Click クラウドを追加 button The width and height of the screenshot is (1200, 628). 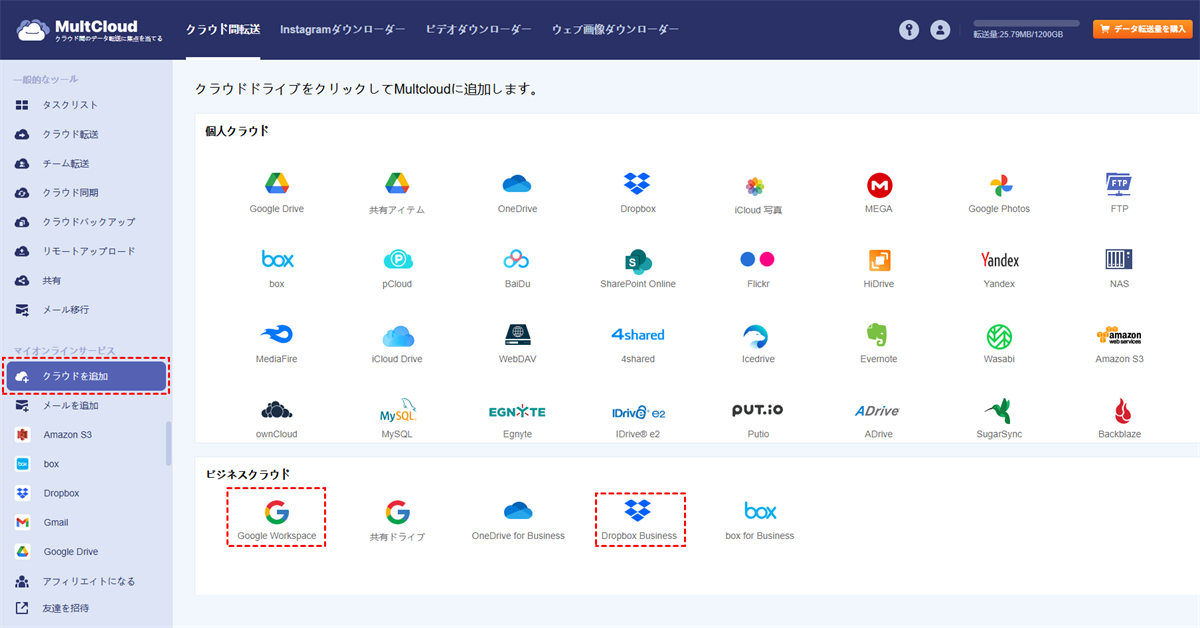86,376
